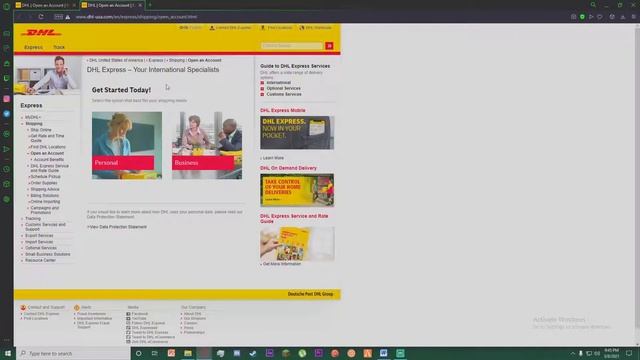Click the DHL Worldwide header icon link
Screen dimensions: 640x360
click(316, 28)
